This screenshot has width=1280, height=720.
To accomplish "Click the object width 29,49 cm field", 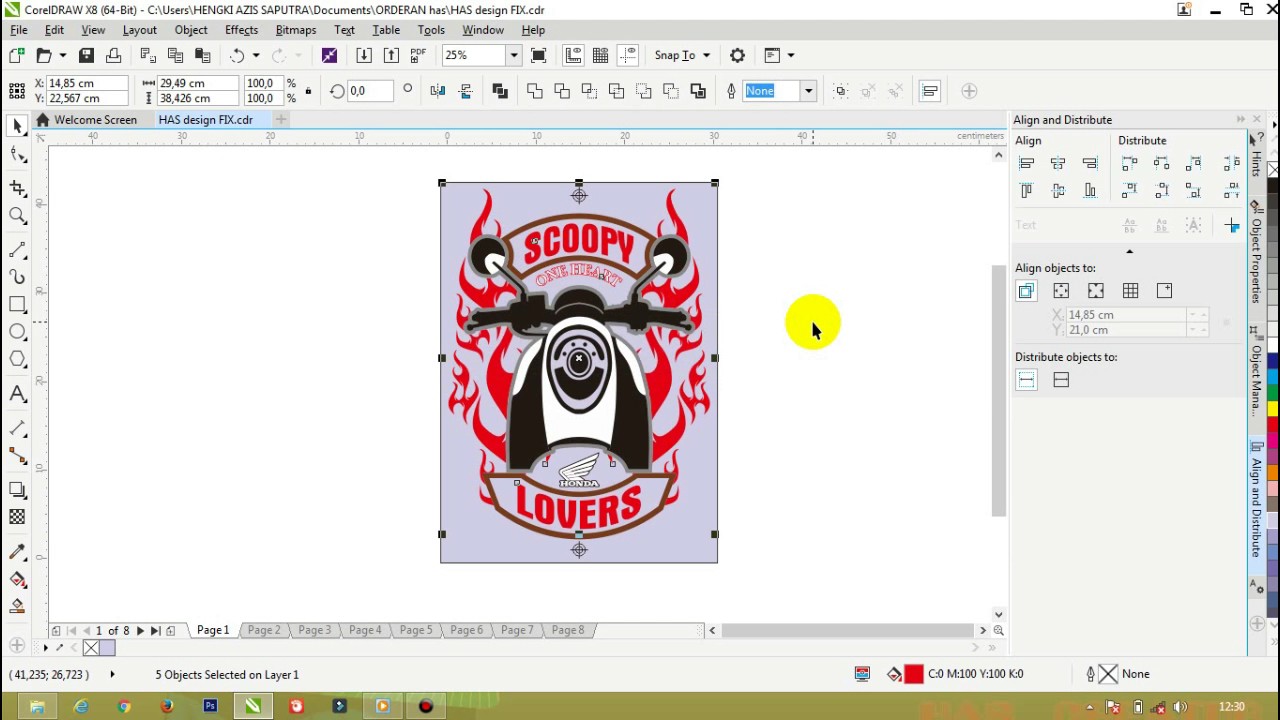I will (x=198, y=83).
